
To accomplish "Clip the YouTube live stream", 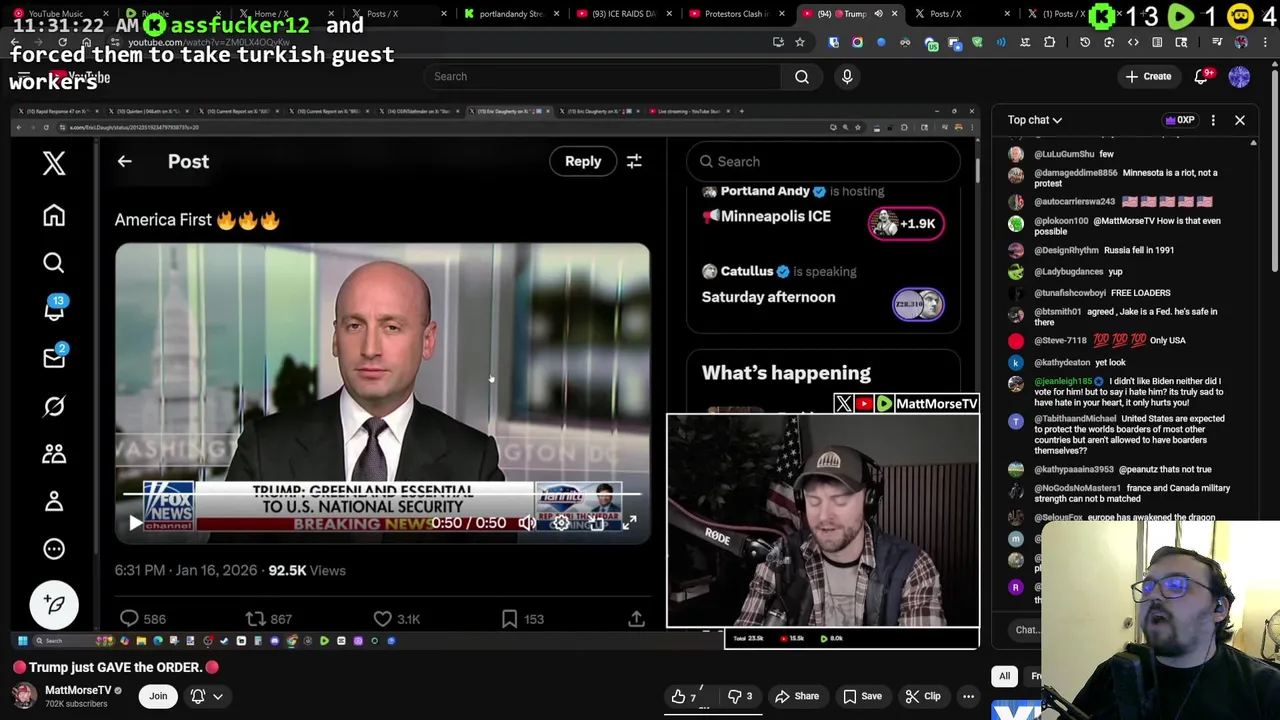I will [x=922, y=696].
